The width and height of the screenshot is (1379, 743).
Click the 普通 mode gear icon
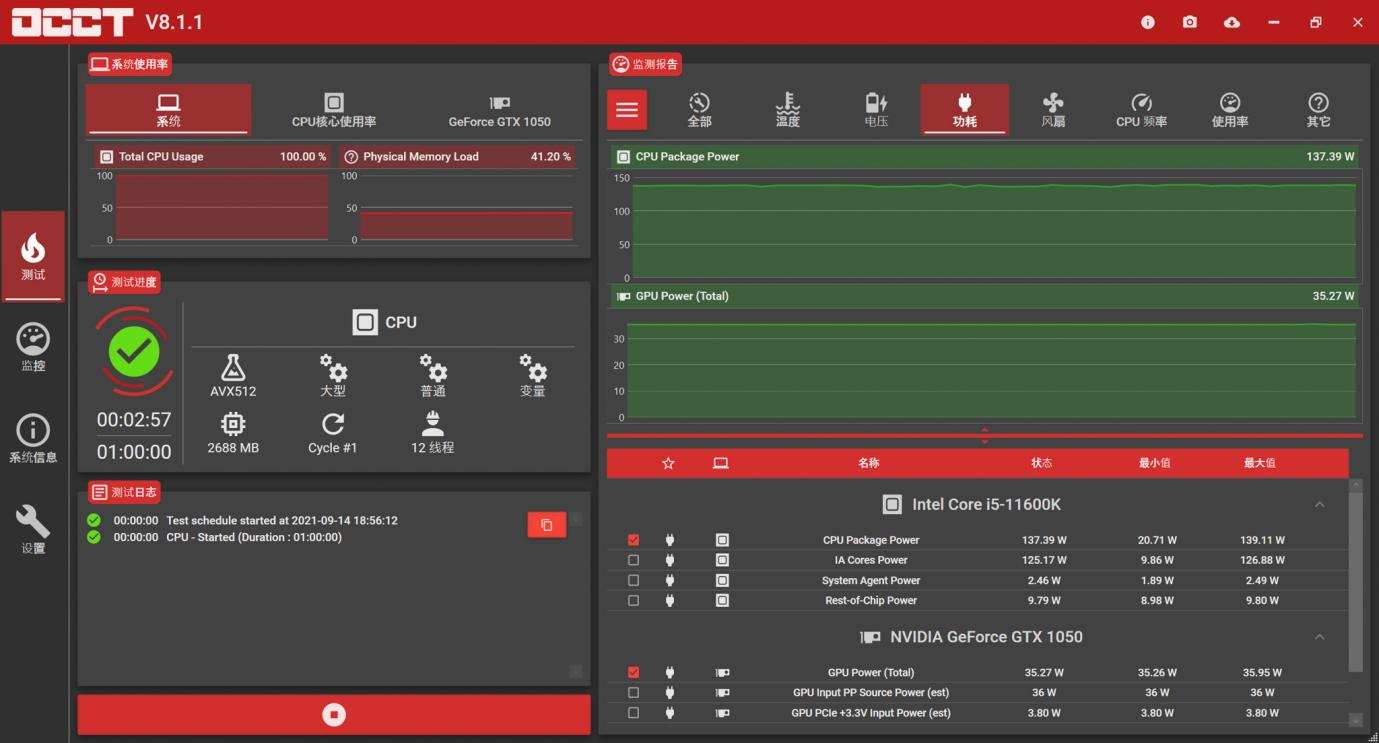click(x=433, y=368)
